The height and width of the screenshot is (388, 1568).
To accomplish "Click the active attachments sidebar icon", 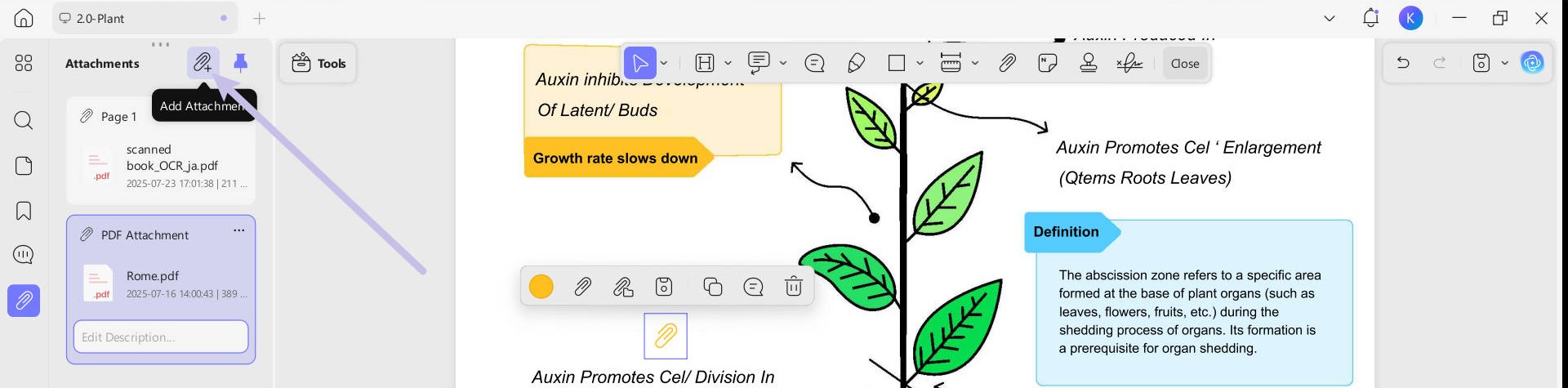I will [24, 301].
